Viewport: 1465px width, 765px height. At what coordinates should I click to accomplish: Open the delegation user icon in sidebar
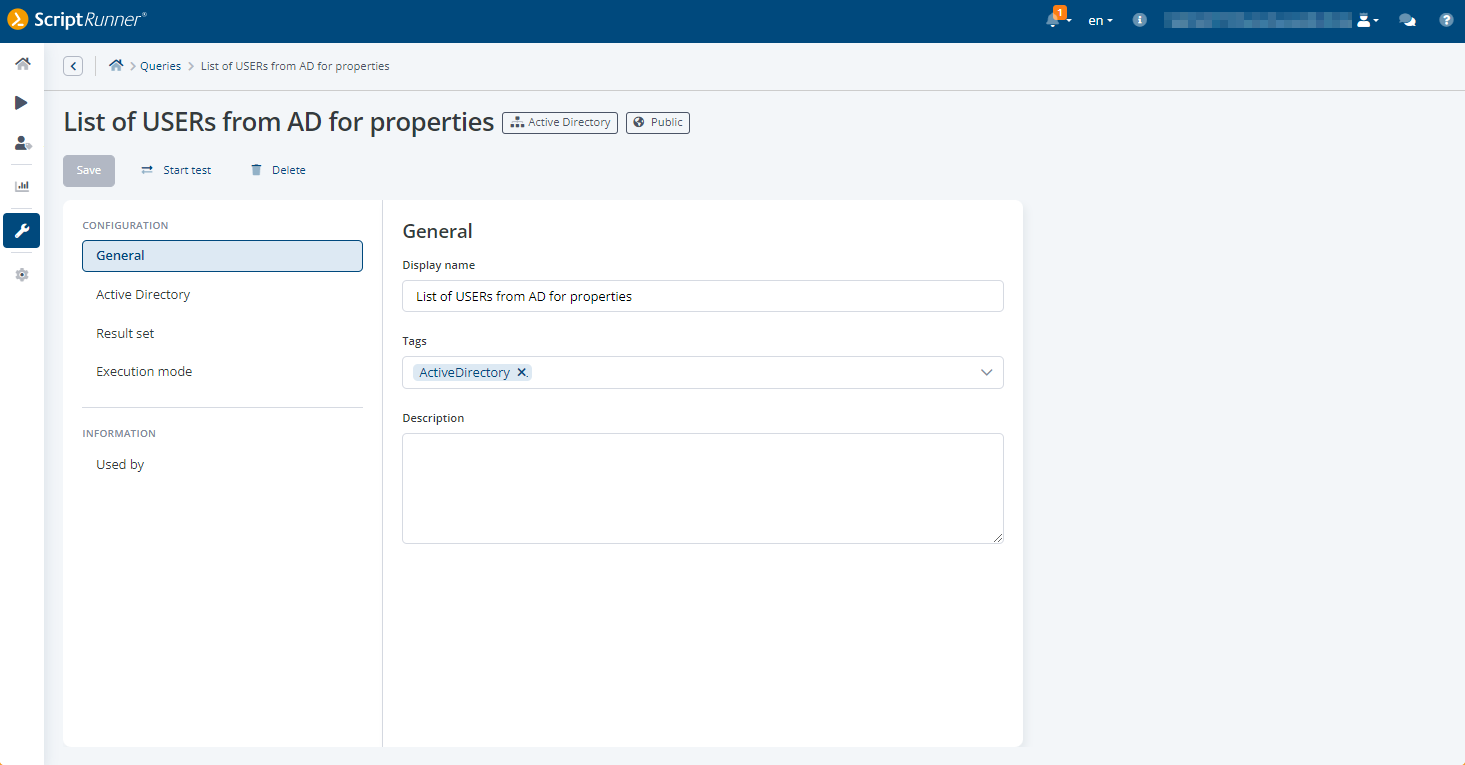(x=22, y=144)
